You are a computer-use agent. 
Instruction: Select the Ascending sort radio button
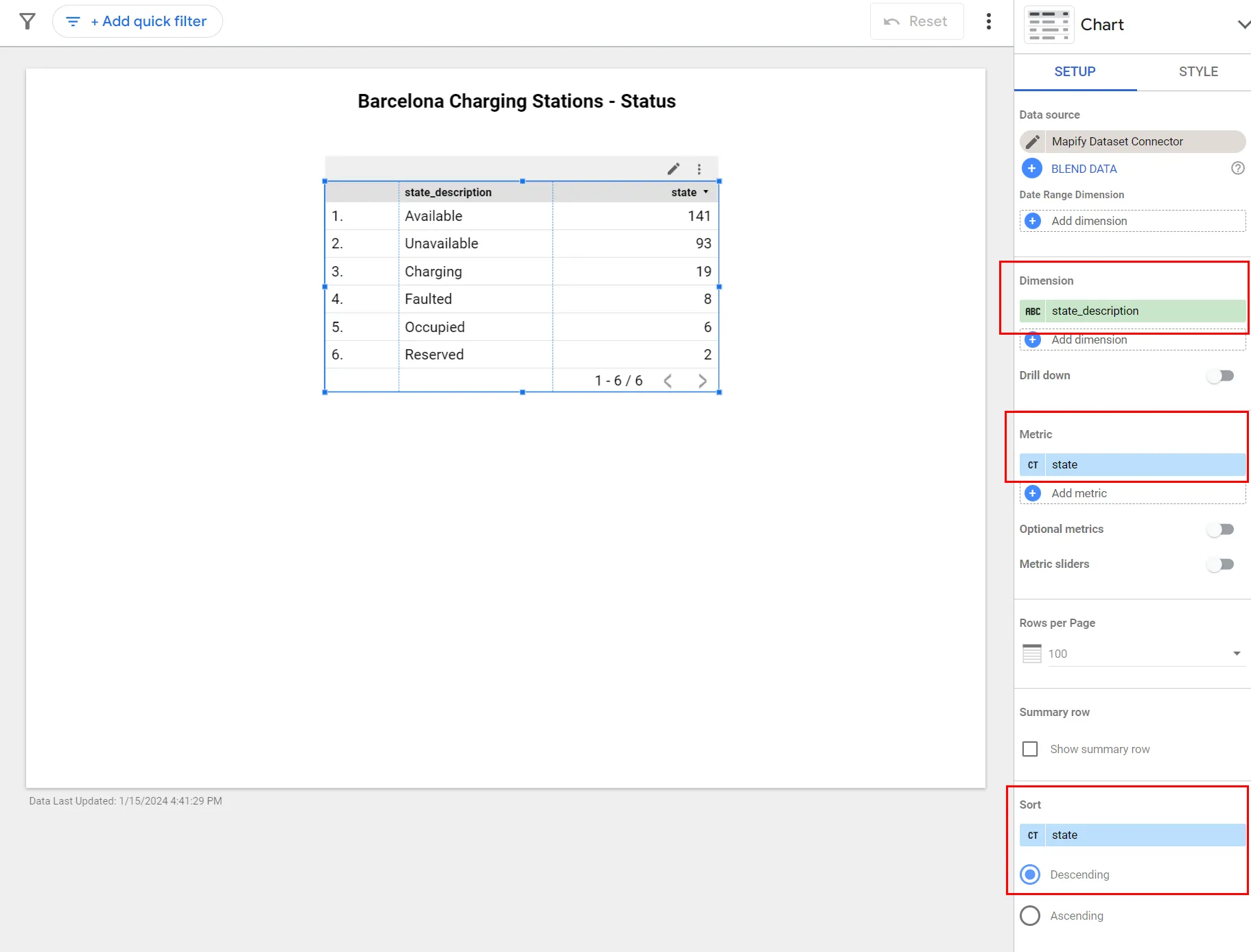(x=1030, y=916)
